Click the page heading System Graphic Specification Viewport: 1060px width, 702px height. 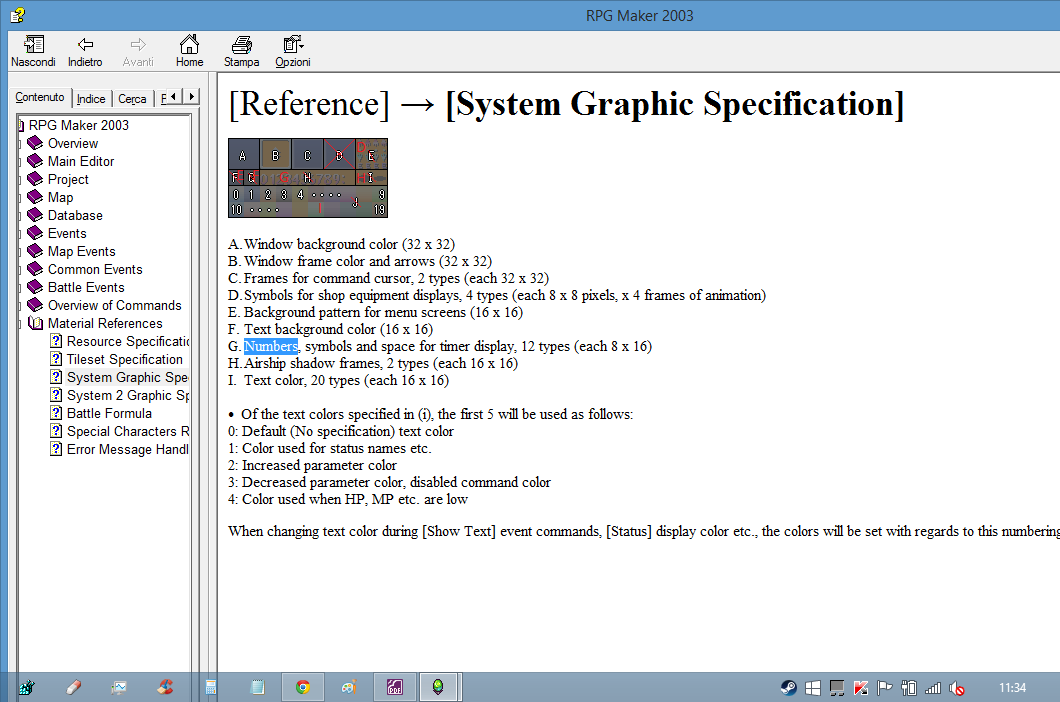point(675,104)
